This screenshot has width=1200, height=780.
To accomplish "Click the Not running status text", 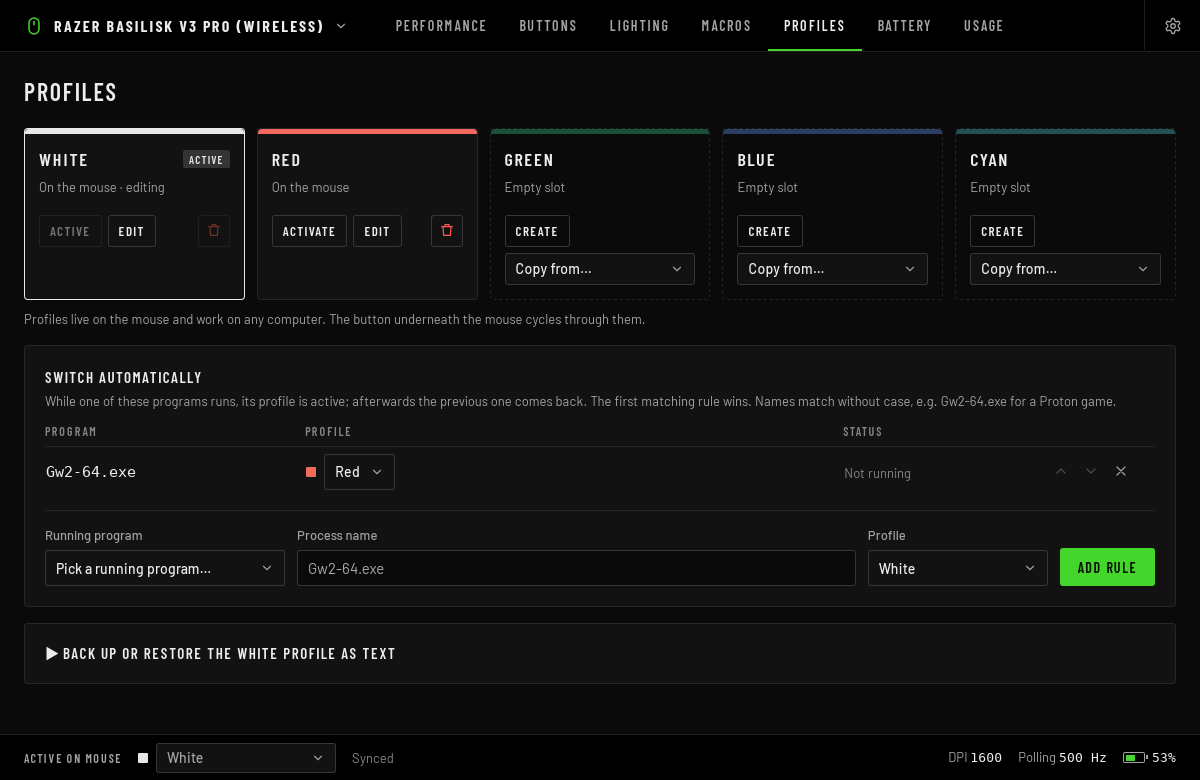I will tap(877, 473).
